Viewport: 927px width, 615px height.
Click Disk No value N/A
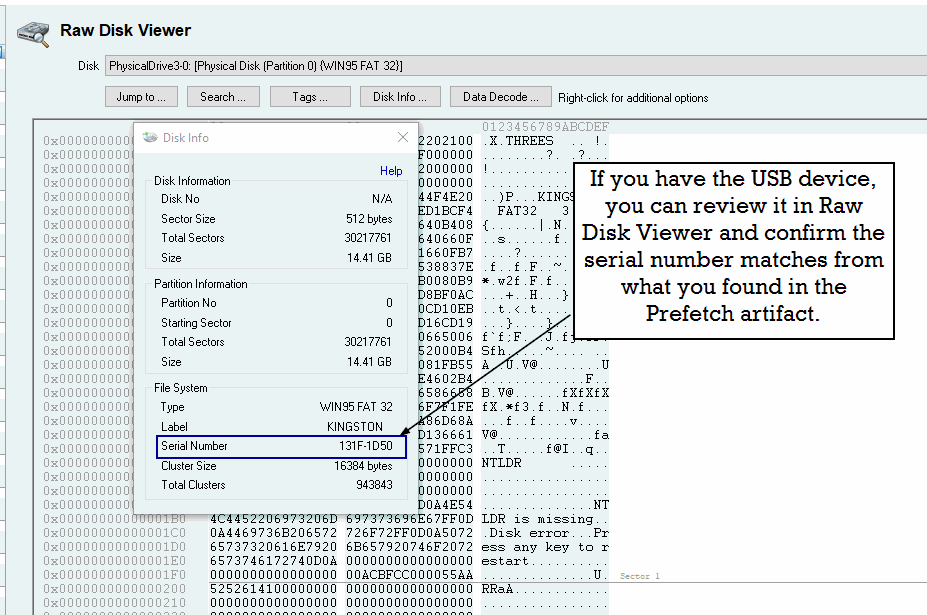pyautogui.click(x=382, y=199)
